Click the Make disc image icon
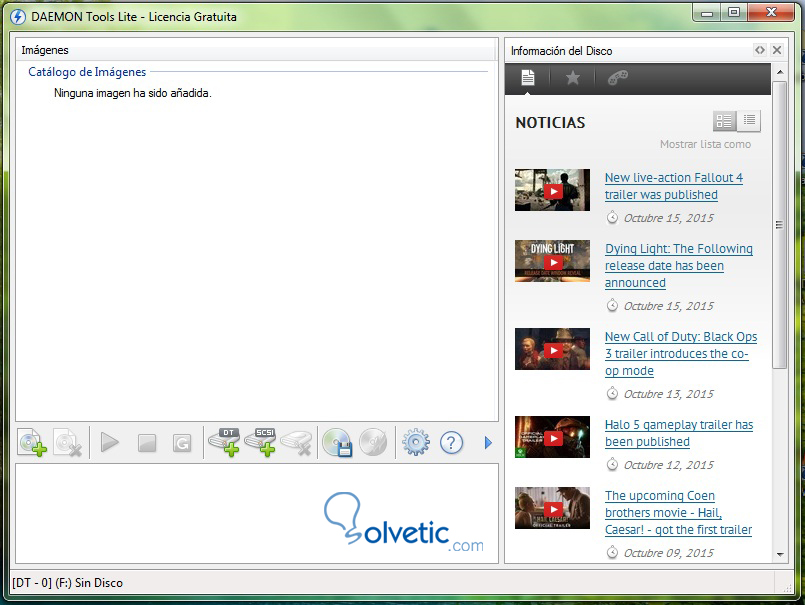Viewport: 805px width, 605px height. [x=337, y=442]
